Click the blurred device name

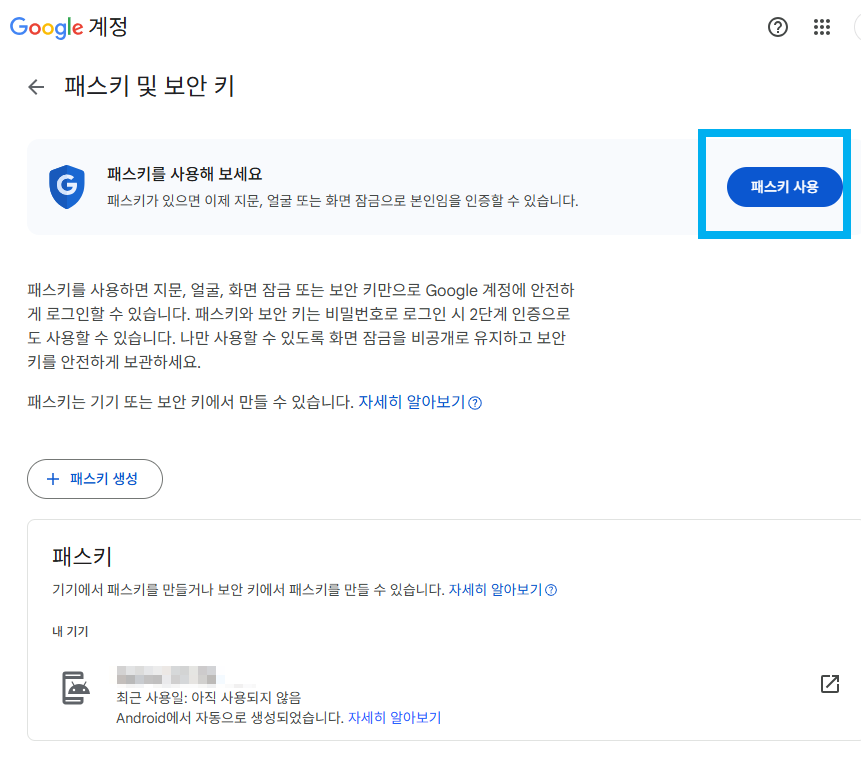coord(166,675)
